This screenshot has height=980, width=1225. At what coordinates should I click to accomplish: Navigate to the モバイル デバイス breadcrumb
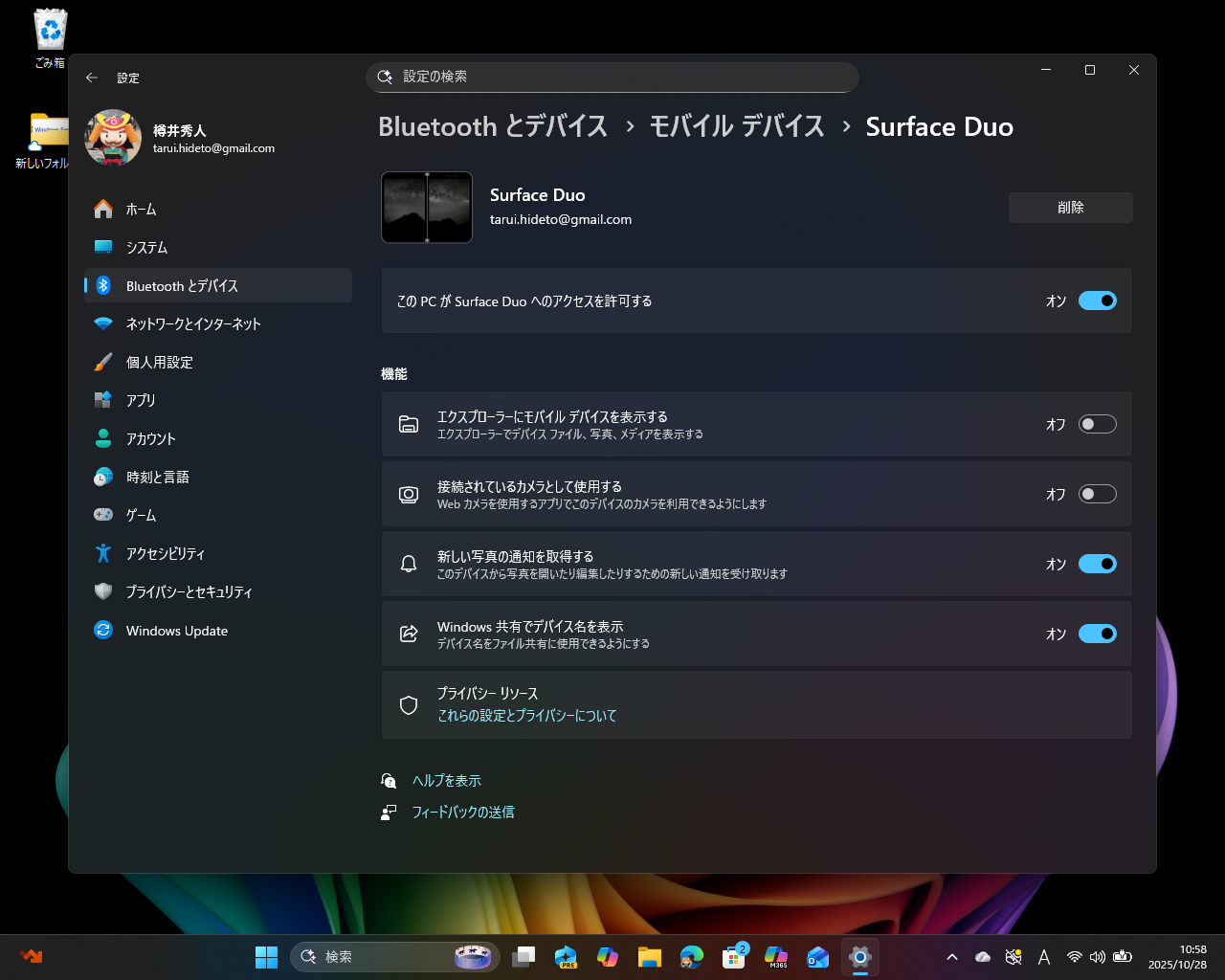coord(737,126)
